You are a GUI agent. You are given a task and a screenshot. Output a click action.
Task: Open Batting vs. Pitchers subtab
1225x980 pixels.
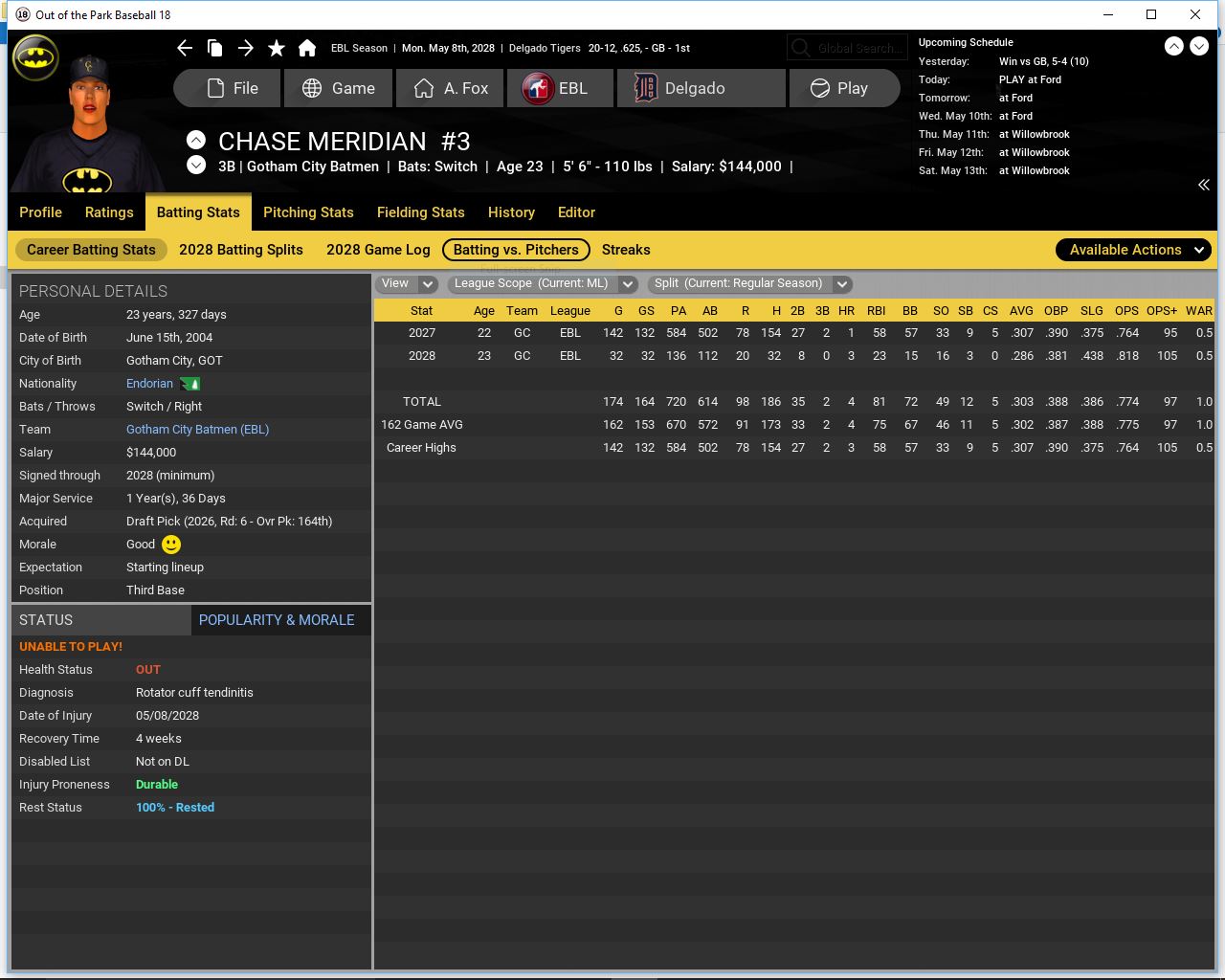(516, 250)
